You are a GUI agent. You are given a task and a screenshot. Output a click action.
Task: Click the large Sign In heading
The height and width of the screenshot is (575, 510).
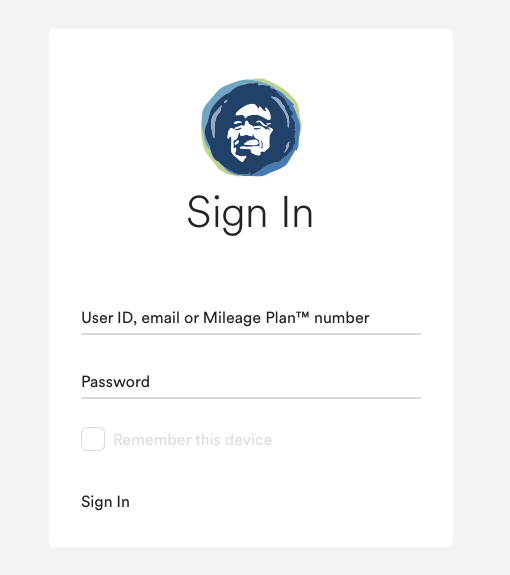coord(250,214)
